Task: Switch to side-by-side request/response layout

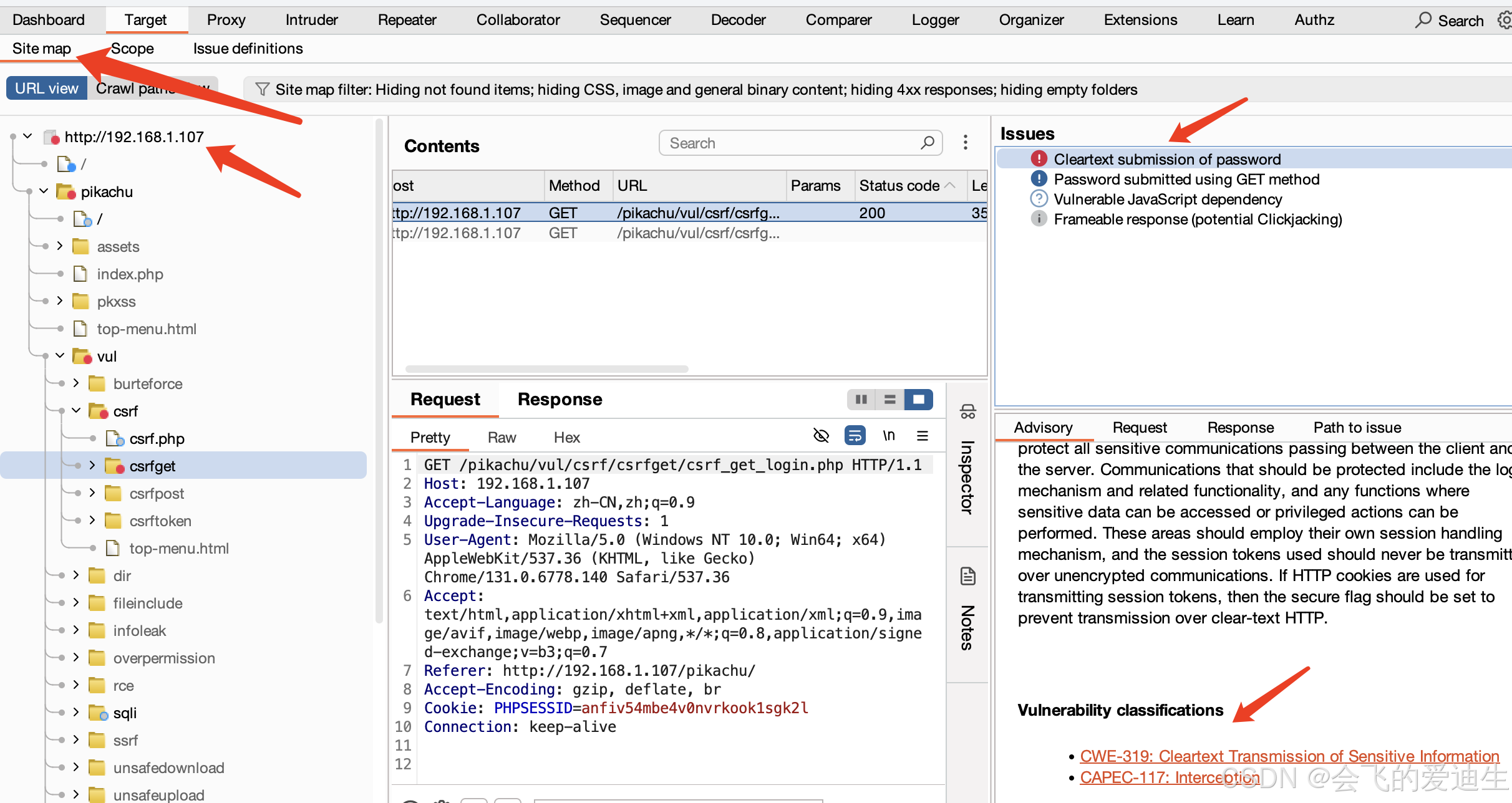Action: pos(861,400)
